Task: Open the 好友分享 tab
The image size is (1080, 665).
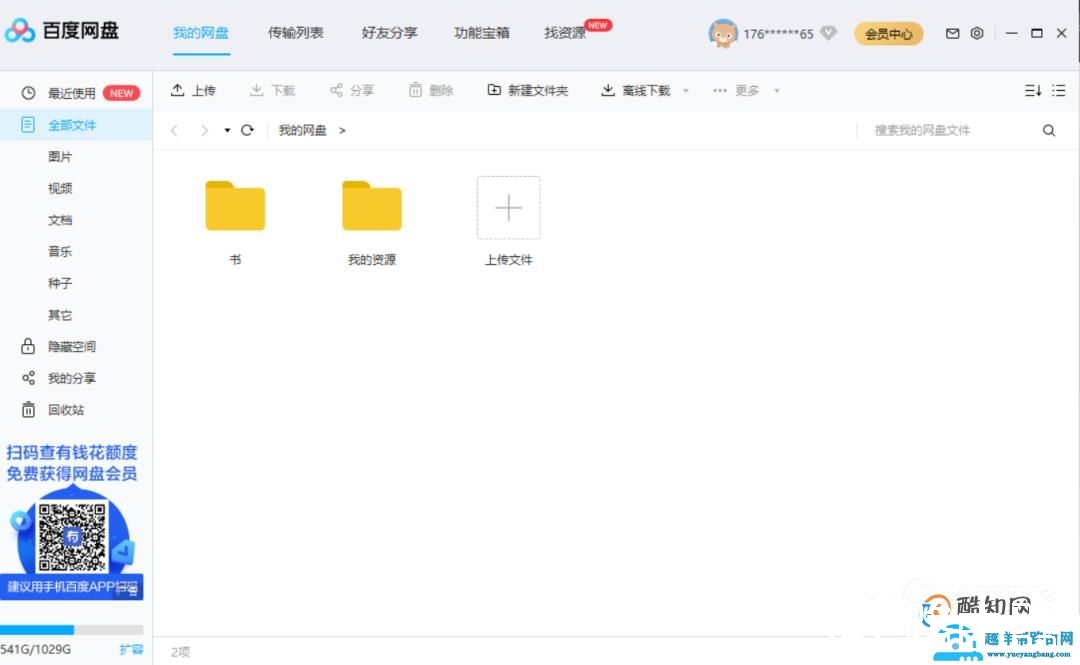Action: (x=389, y=32)
